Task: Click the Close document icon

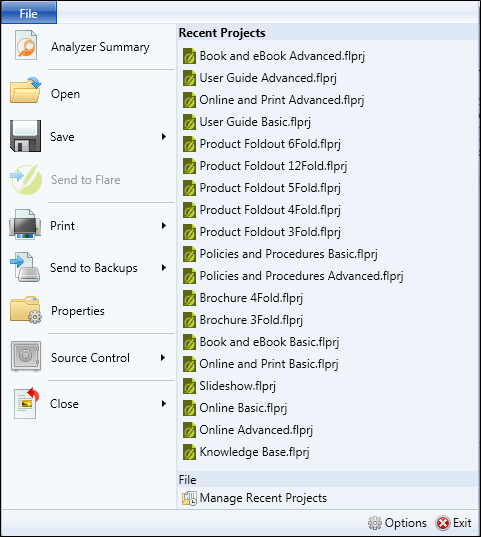Action: [26, 403]
